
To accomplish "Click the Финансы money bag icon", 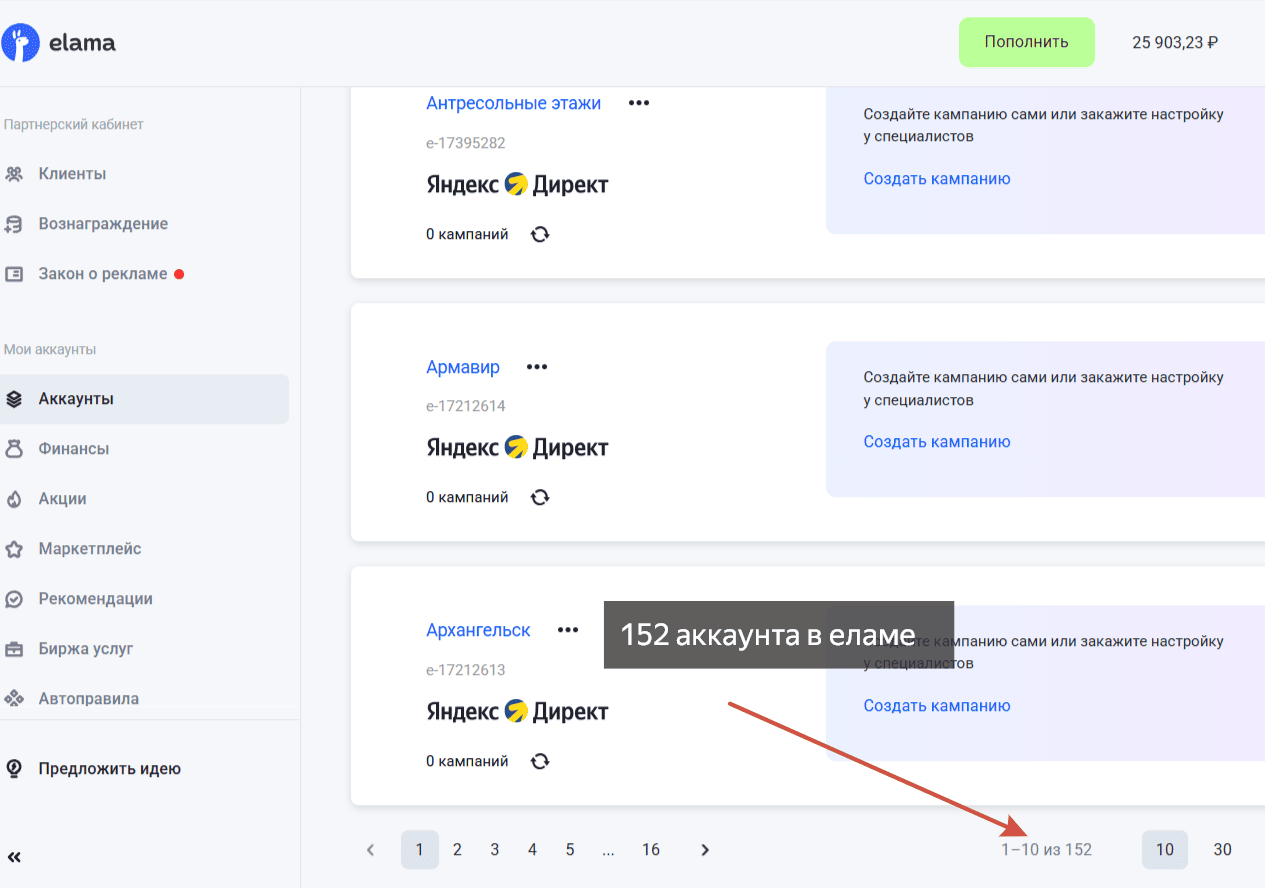I will coord(14,449).
